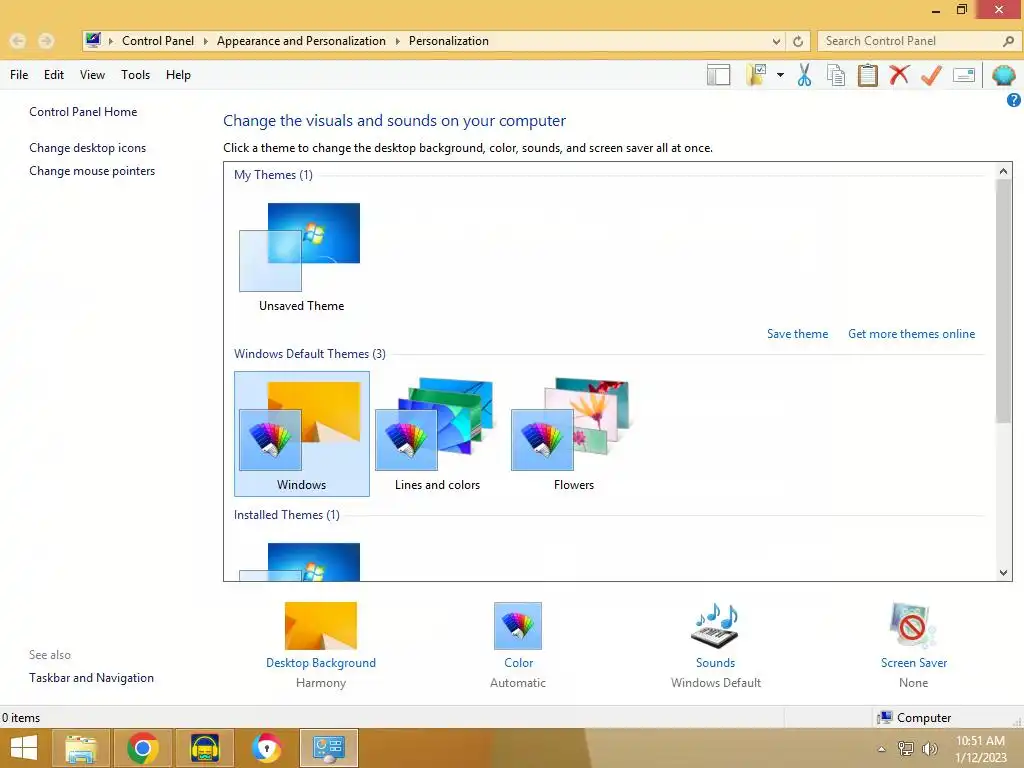Open Change mouse pointers link
This screenshot has height=768, width=1024.
click(x=92, y=170)
